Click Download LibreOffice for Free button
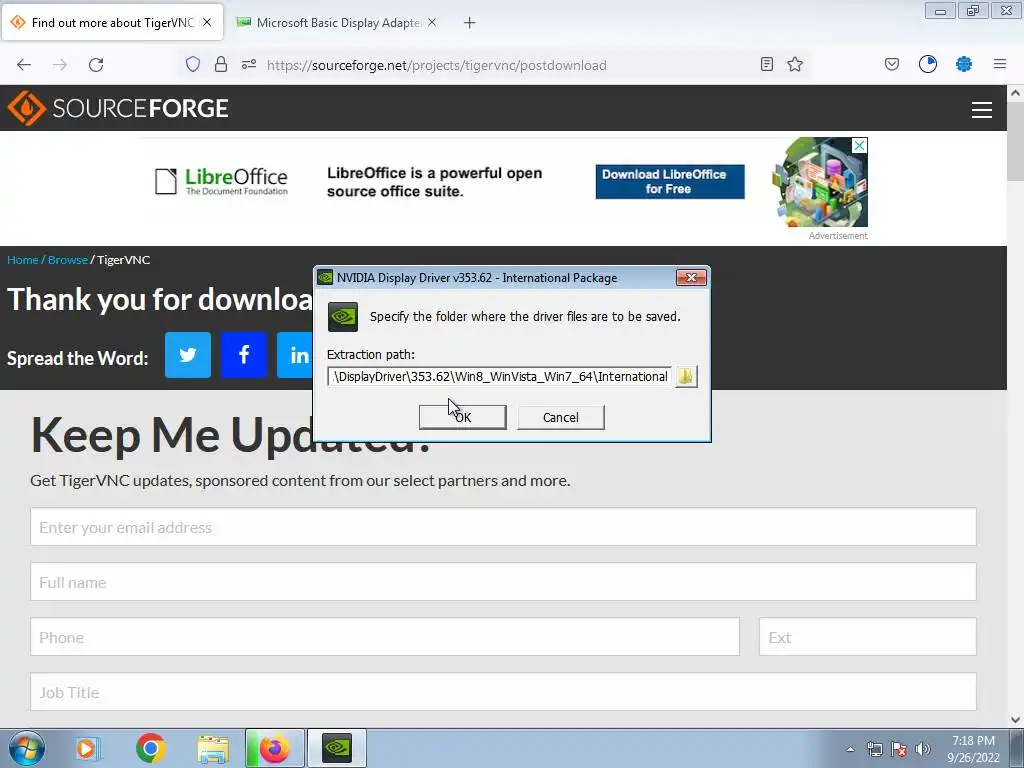This screenshot has width=1024, height=768. pyautogui.click(x=670, y=182)
